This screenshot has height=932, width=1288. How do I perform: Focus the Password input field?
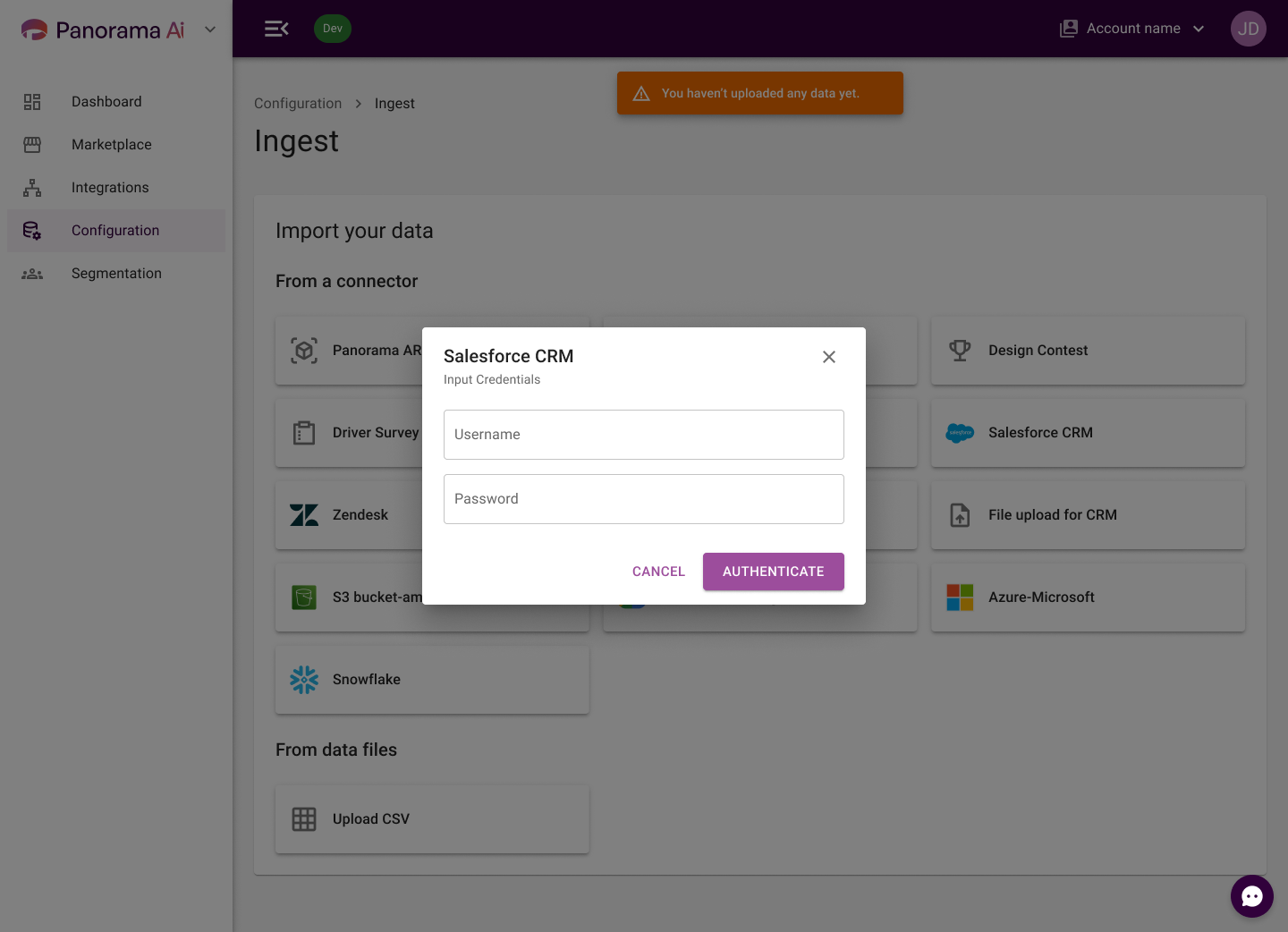pyautogui.click(x=644, y=499)
